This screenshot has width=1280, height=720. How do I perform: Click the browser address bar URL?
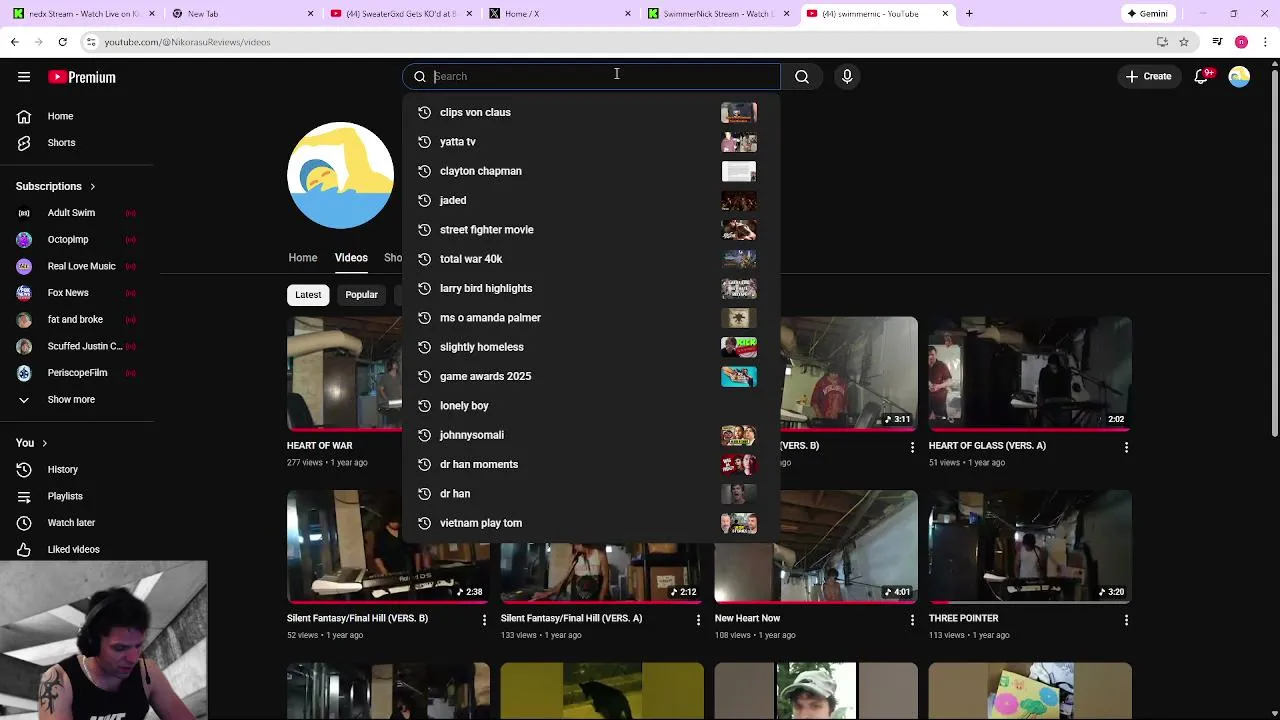(x=187, y=42)
